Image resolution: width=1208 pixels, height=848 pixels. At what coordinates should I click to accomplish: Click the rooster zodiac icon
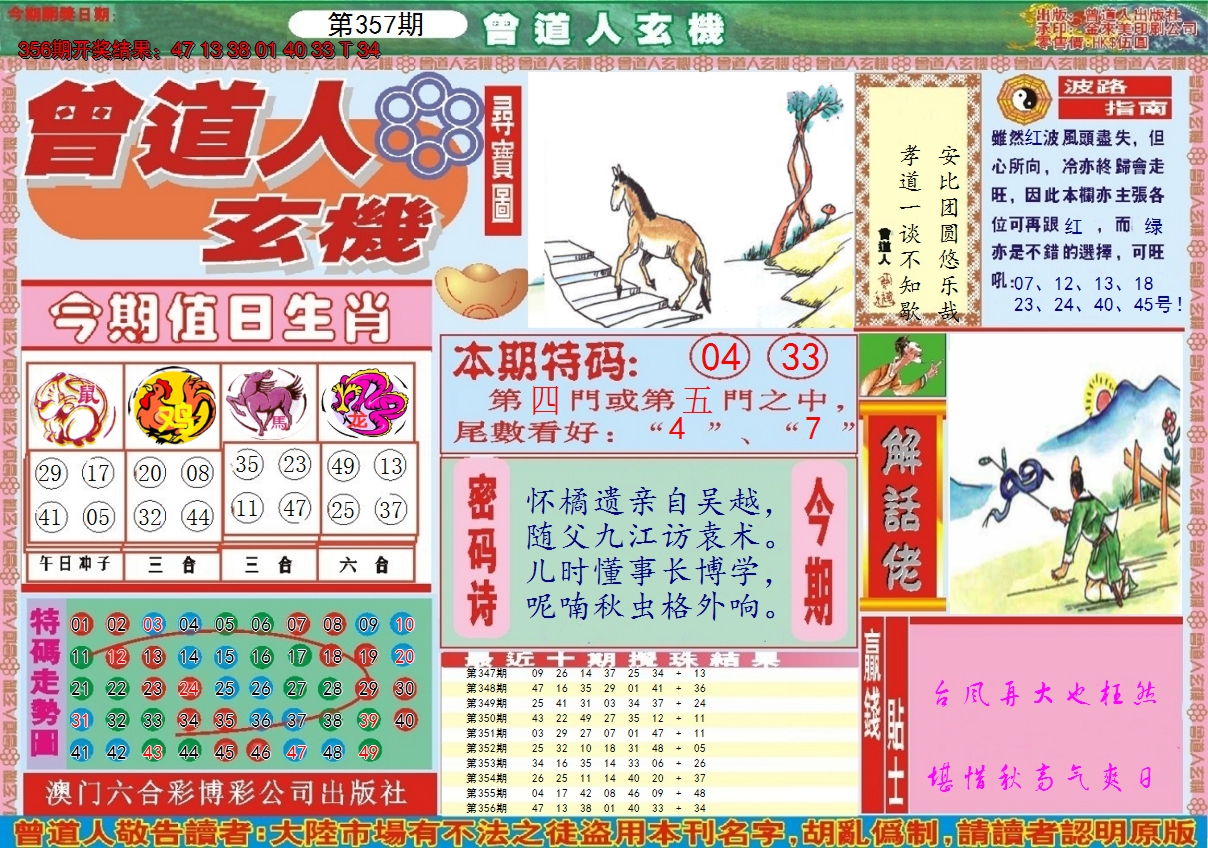tap(172, 406)
